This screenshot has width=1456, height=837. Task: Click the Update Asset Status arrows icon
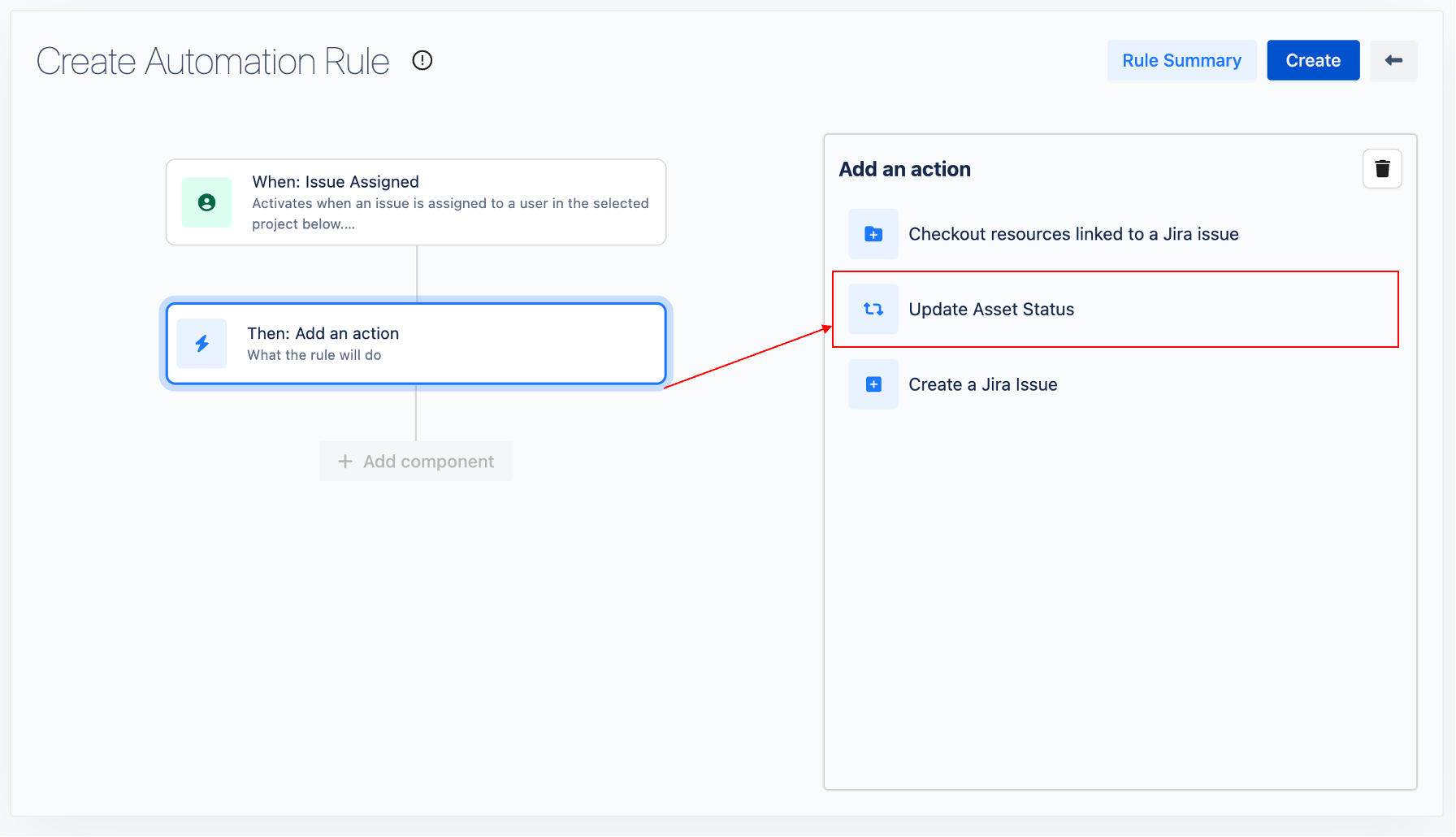pos(873,309)
